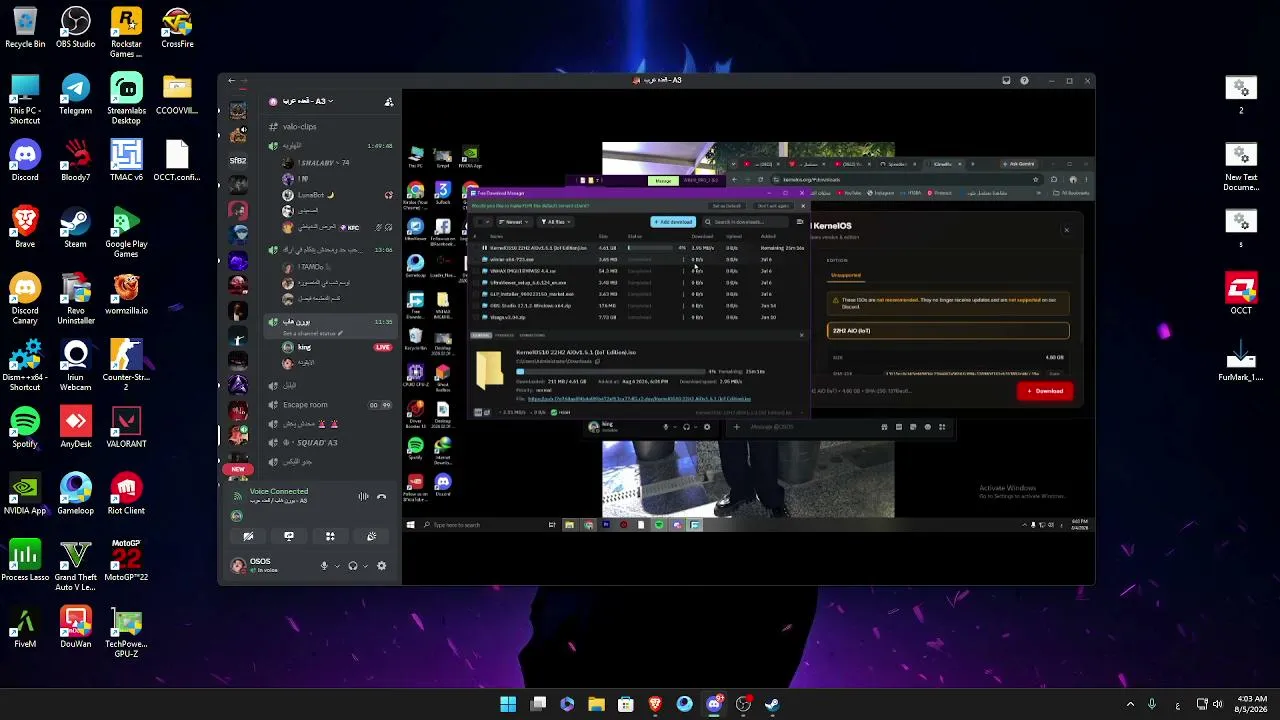Select the NVIDIA App desktop icon
1280x720 pixels.
click(x=25, y=495)
